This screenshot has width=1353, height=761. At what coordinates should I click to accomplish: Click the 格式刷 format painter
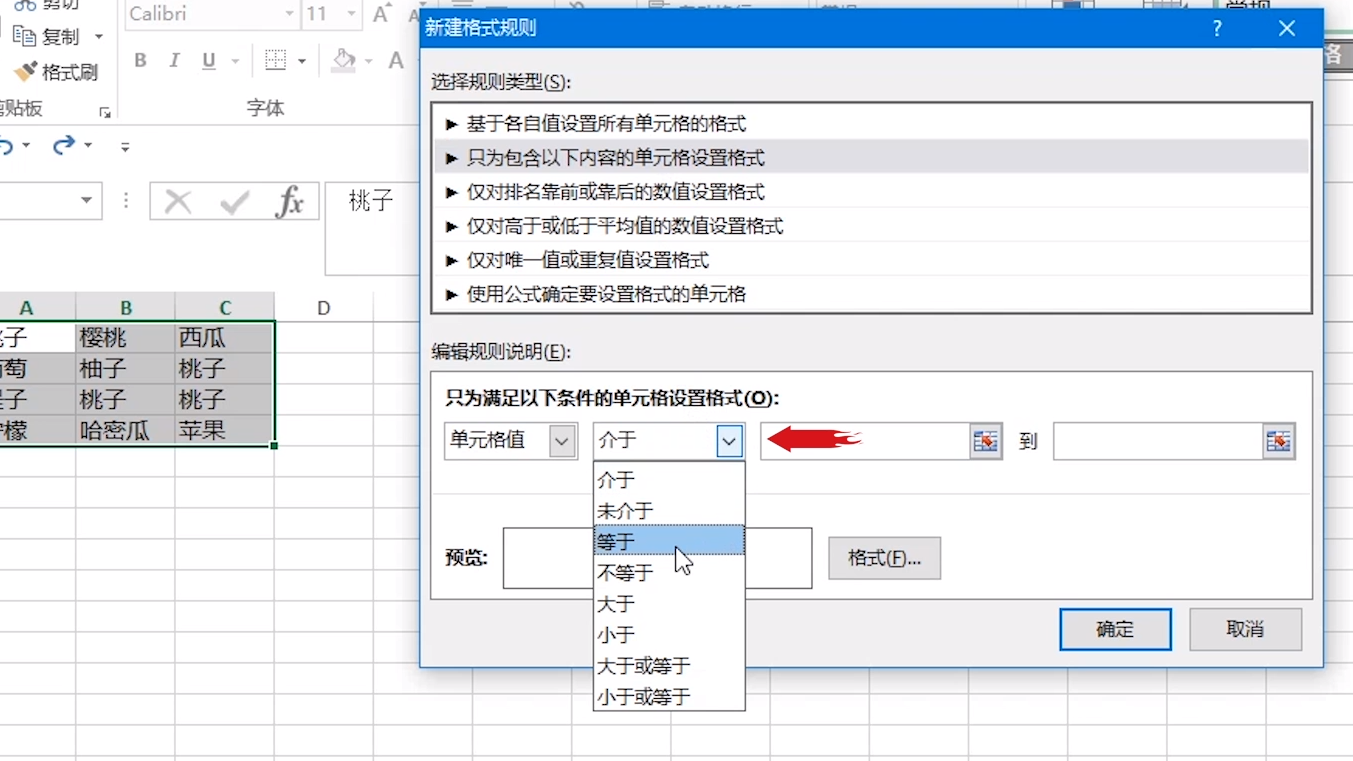[x=56, y=72]
